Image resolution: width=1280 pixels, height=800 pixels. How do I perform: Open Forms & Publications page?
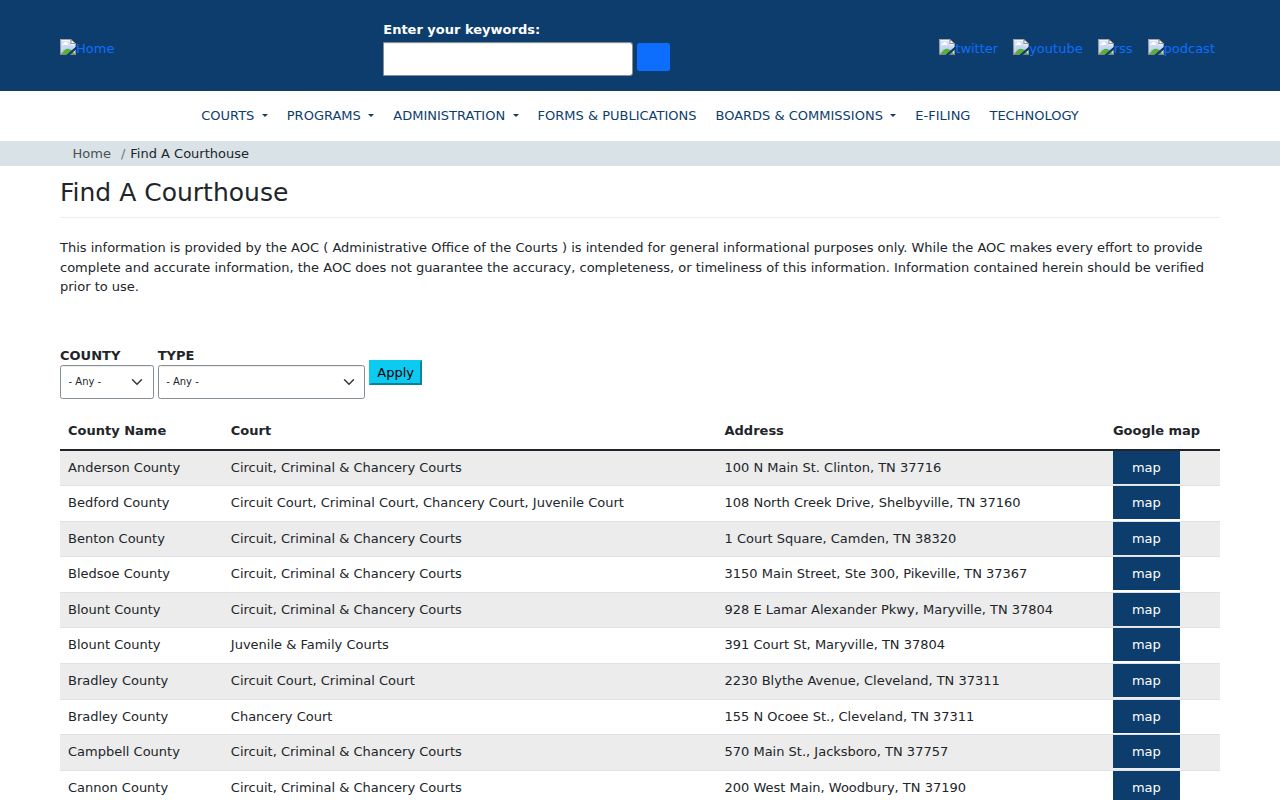pyautogui.click(x=617, y=115)
